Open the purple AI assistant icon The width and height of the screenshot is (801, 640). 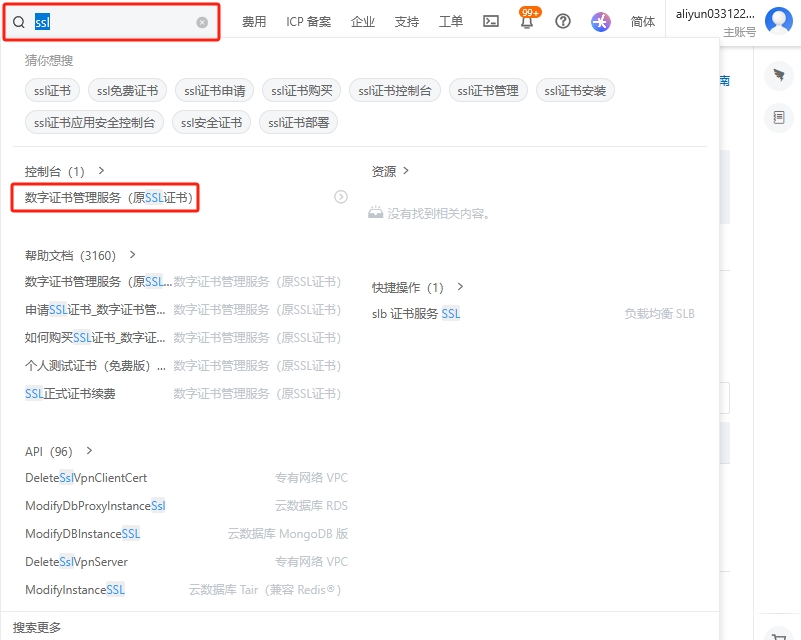pos(601,21)
